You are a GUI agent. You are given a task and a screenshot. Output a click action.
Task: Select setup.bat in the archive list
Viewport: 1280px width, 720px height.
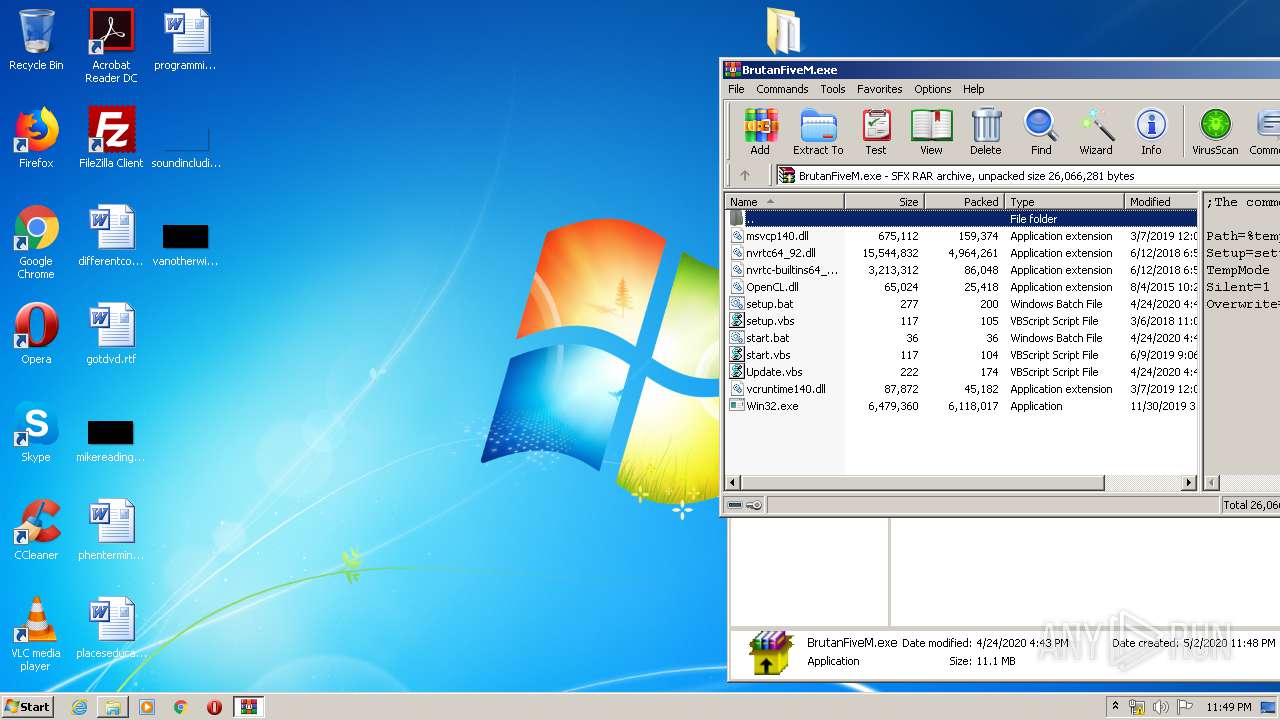[x=961, y=304]
